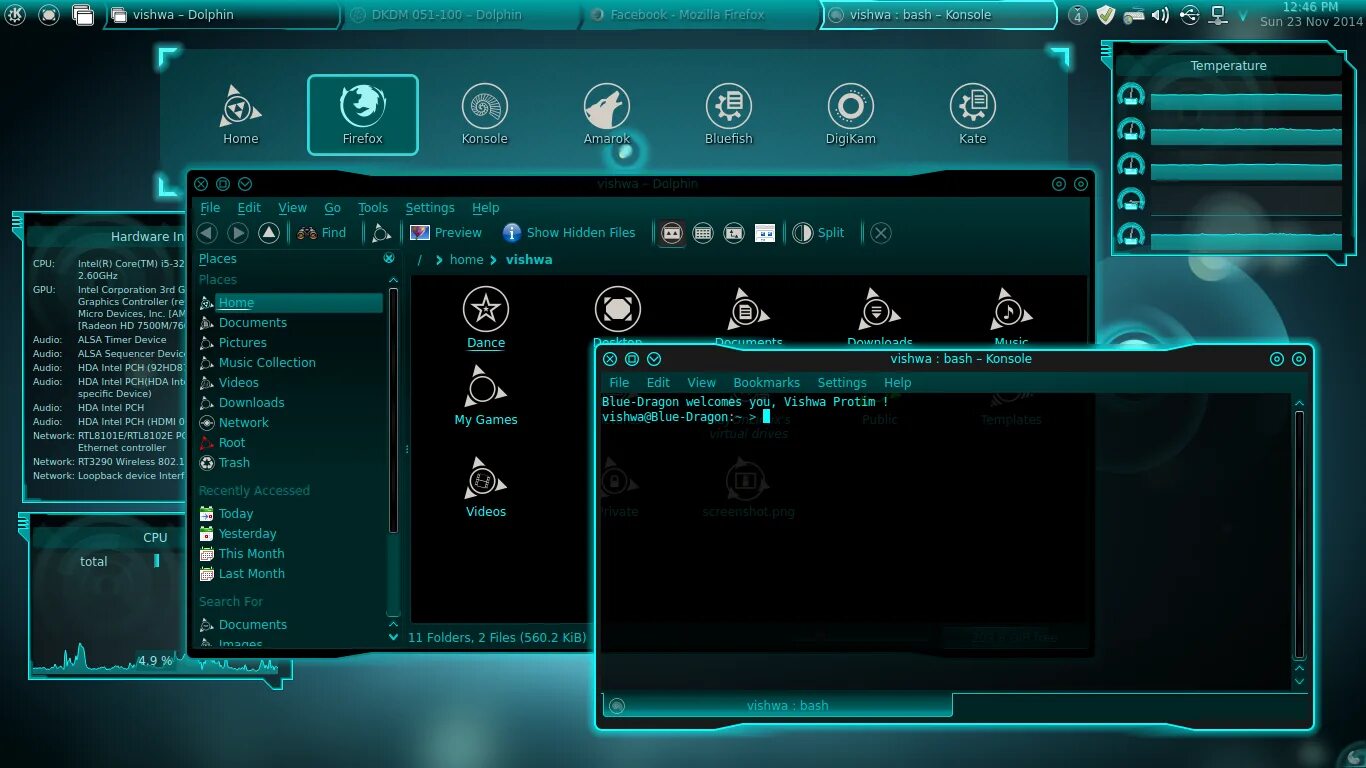
Task: Select the vishwa : bash Konsole tab
Action: coord(777,706)
